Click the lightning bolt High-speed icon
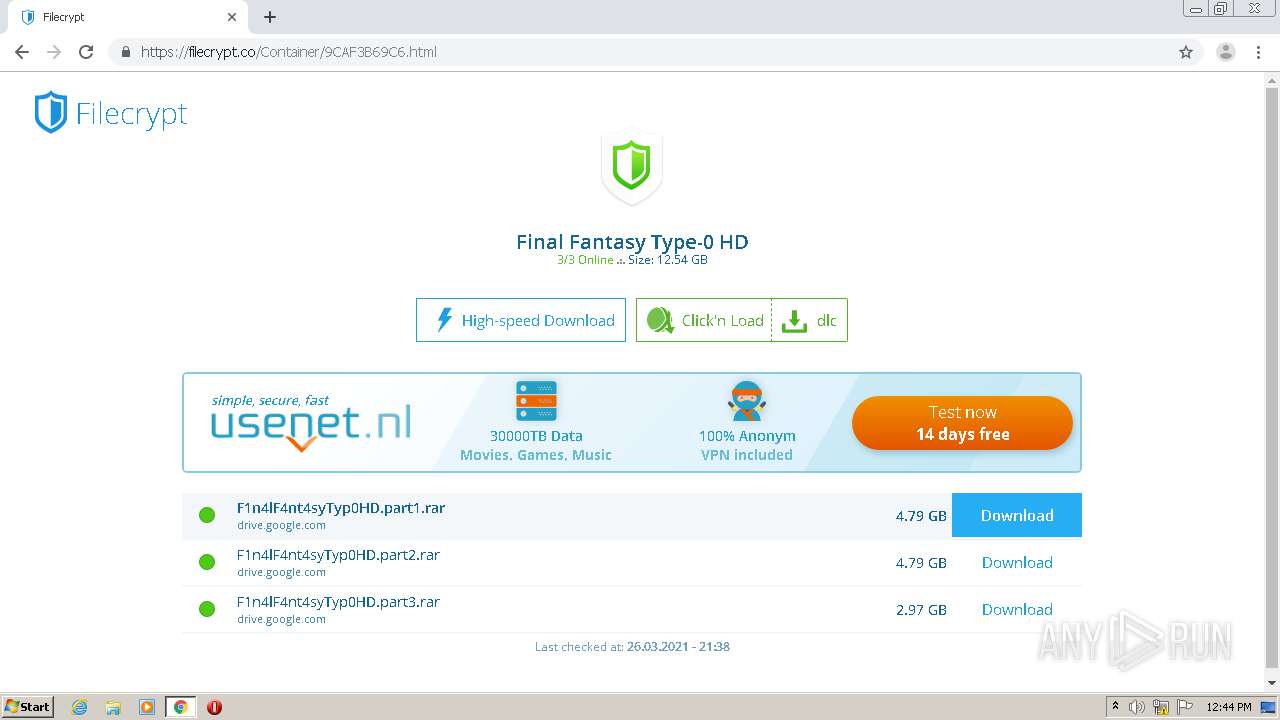Viewport: 1280px width, 720px height. (444, 320)
